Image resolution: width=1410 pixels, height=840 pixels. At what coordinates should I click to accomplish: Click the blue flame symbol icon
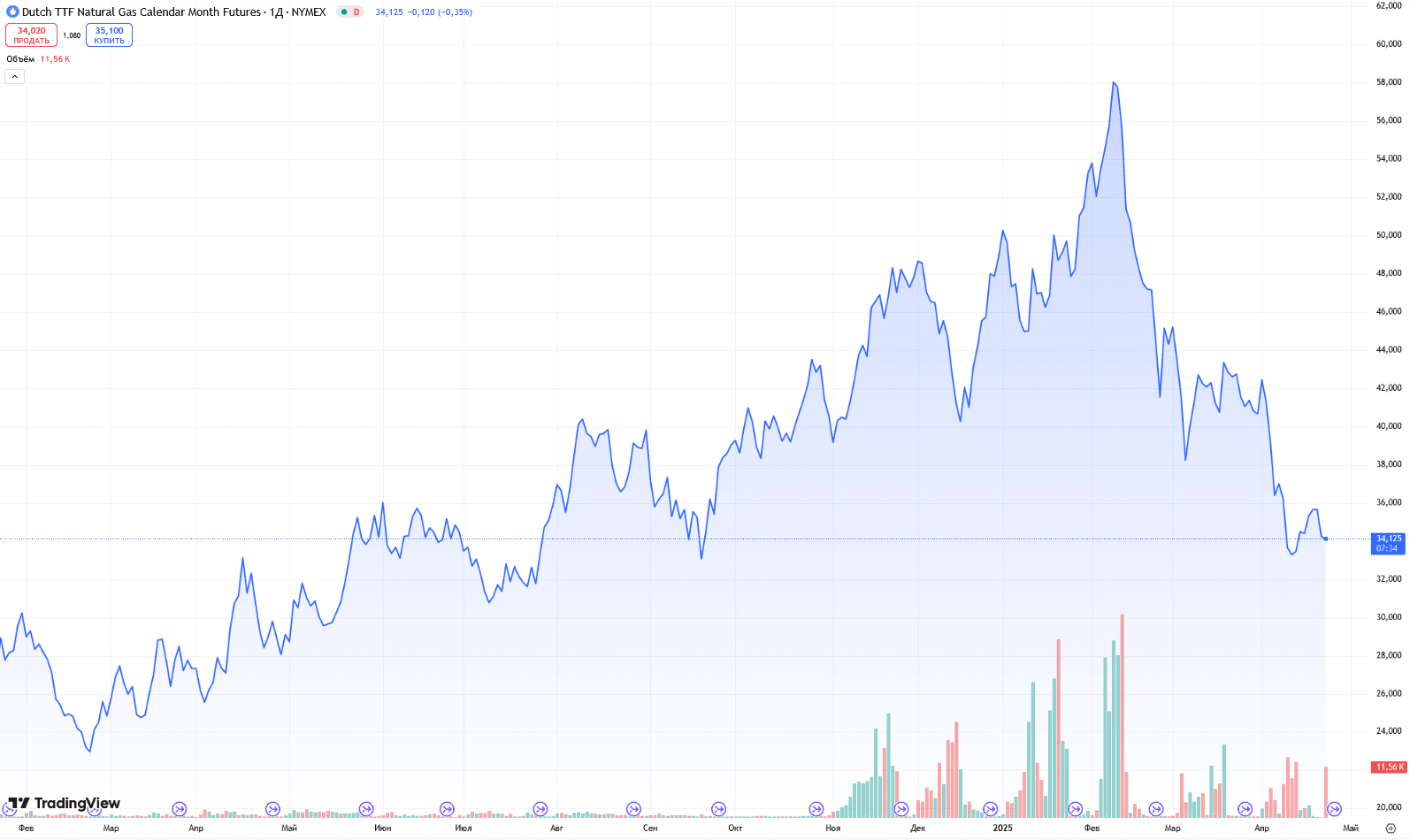point(12,12)
